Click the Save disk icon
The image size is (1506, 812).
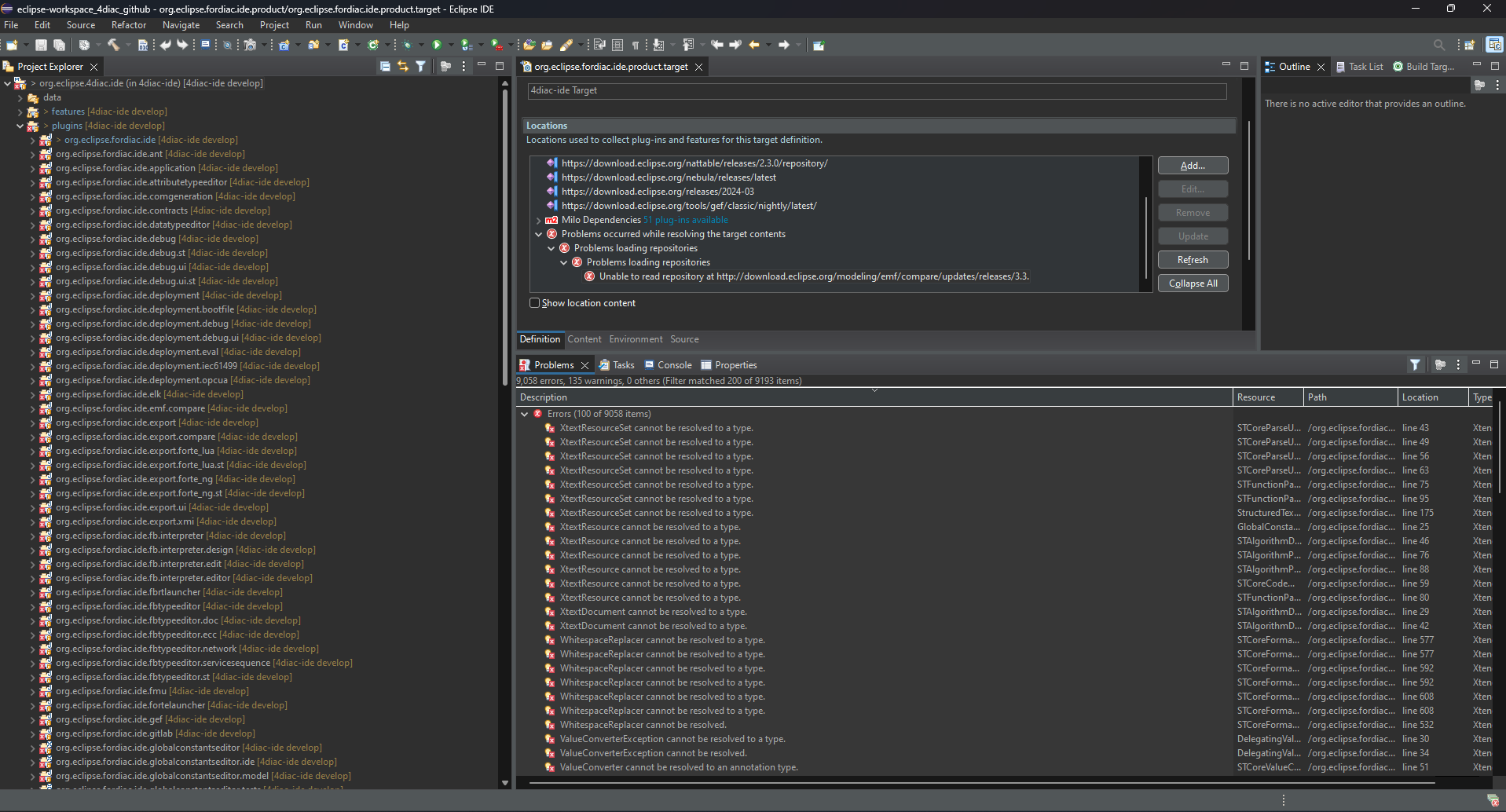(x=41, y=45)
